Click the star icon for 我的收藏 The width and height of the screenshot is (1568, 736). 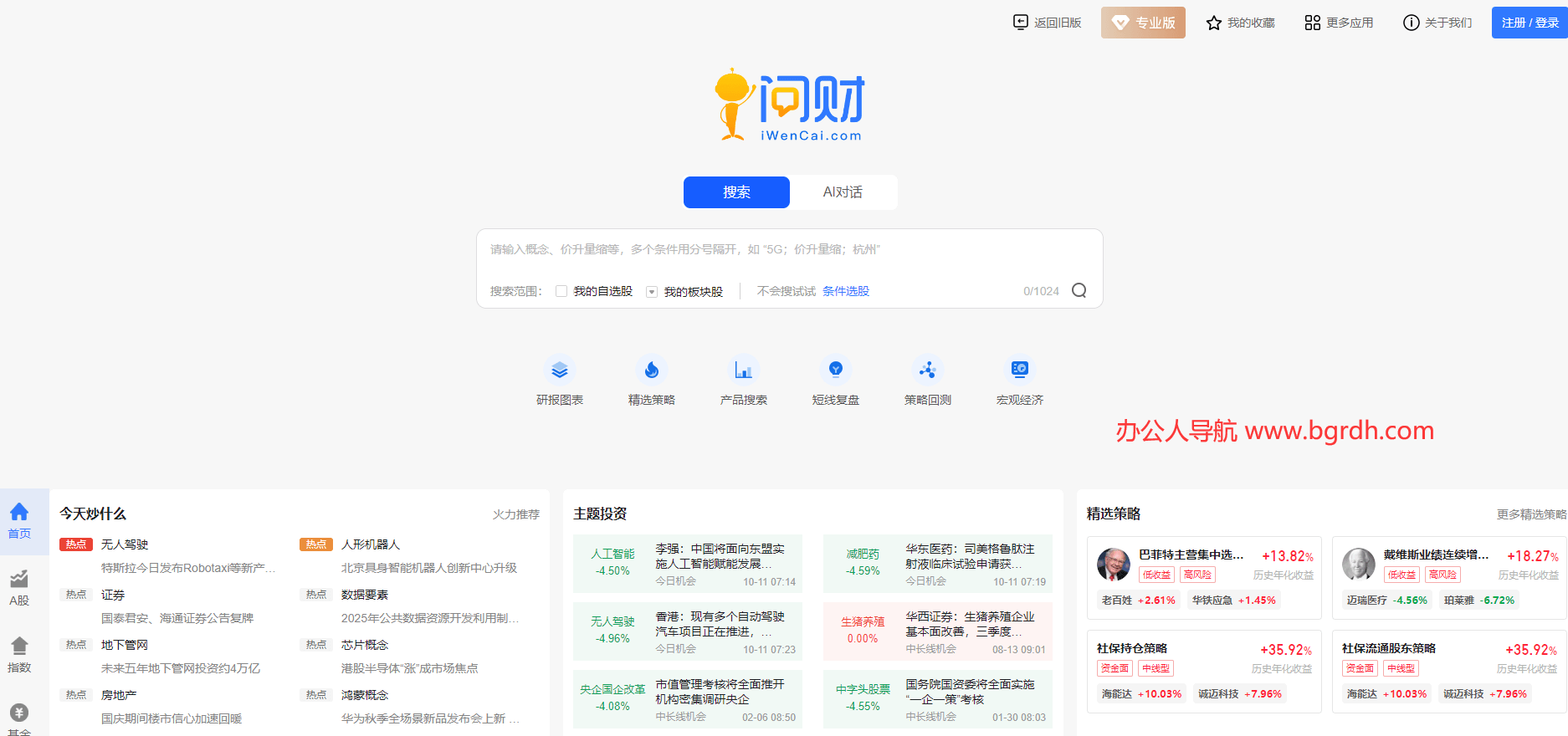point(1214,23)
